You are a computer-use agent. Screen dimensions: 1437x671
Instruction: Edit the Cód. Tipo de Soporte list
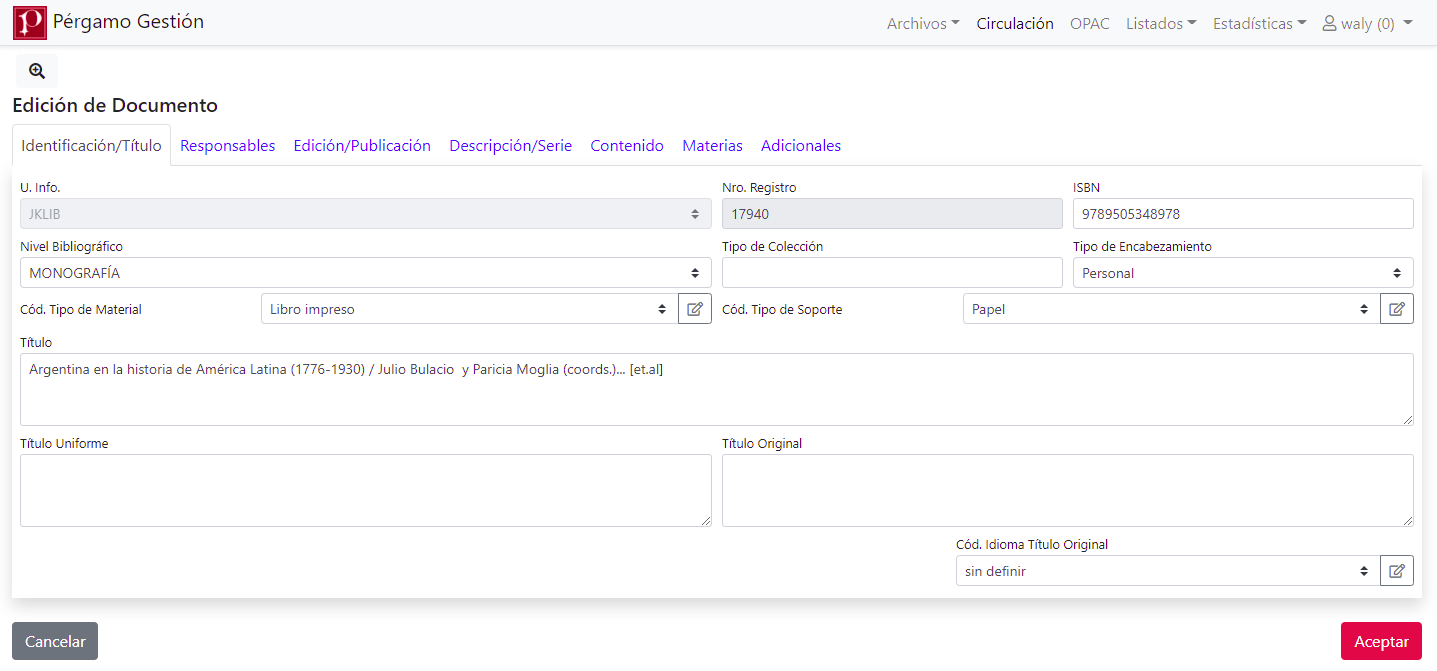1397,309
